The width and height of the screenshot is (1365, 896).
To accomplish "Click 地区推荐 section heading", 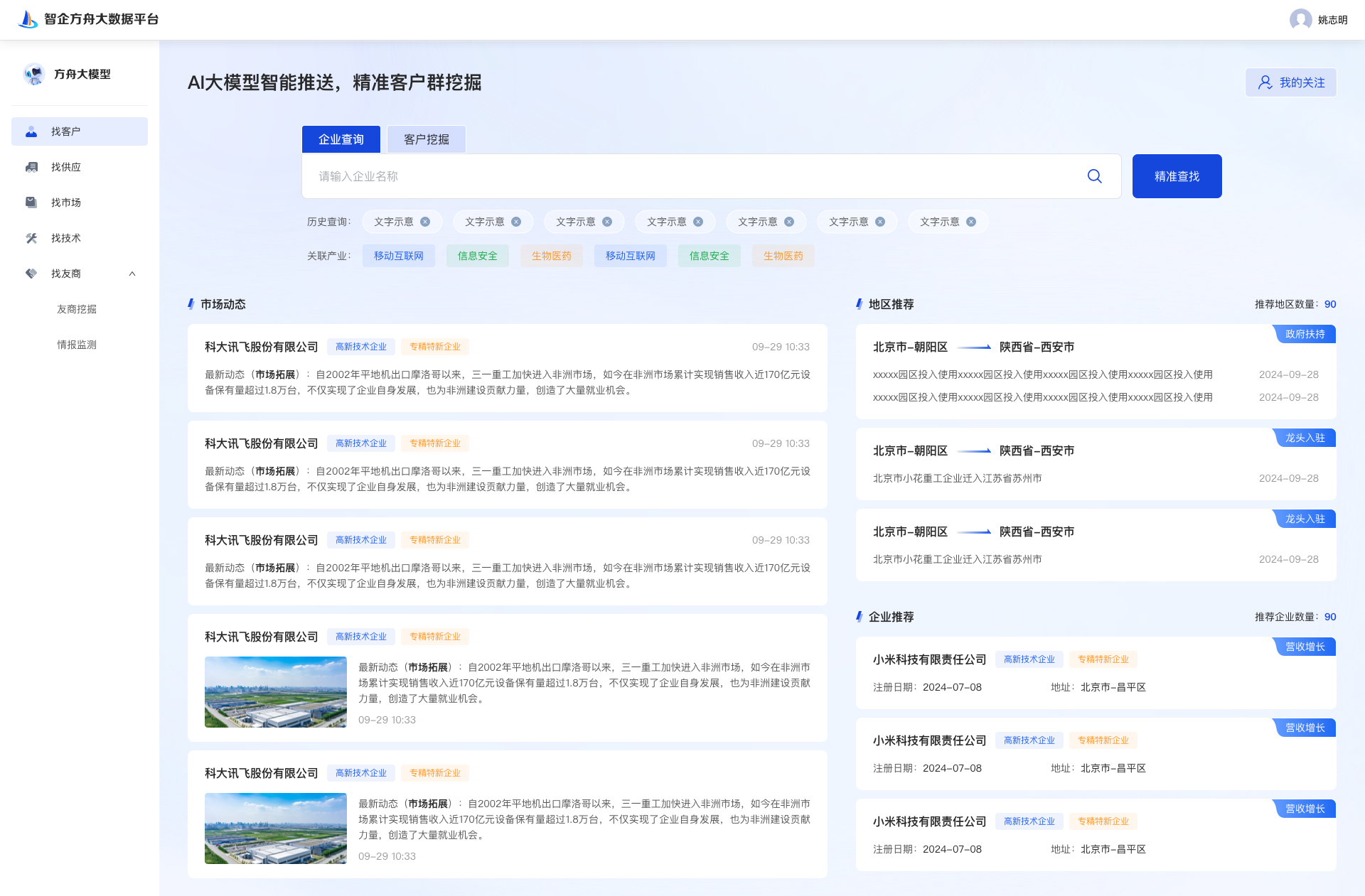I will pos(892,304).
